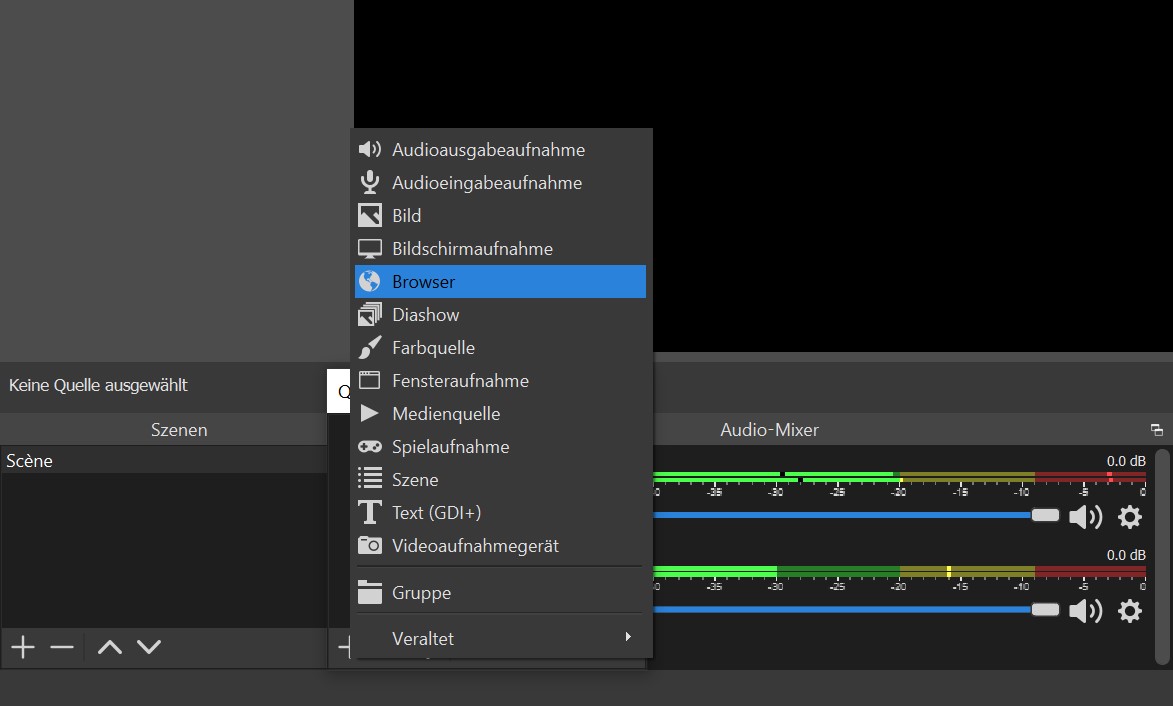Mute the second audio mixer channel

coord(1085,611)
